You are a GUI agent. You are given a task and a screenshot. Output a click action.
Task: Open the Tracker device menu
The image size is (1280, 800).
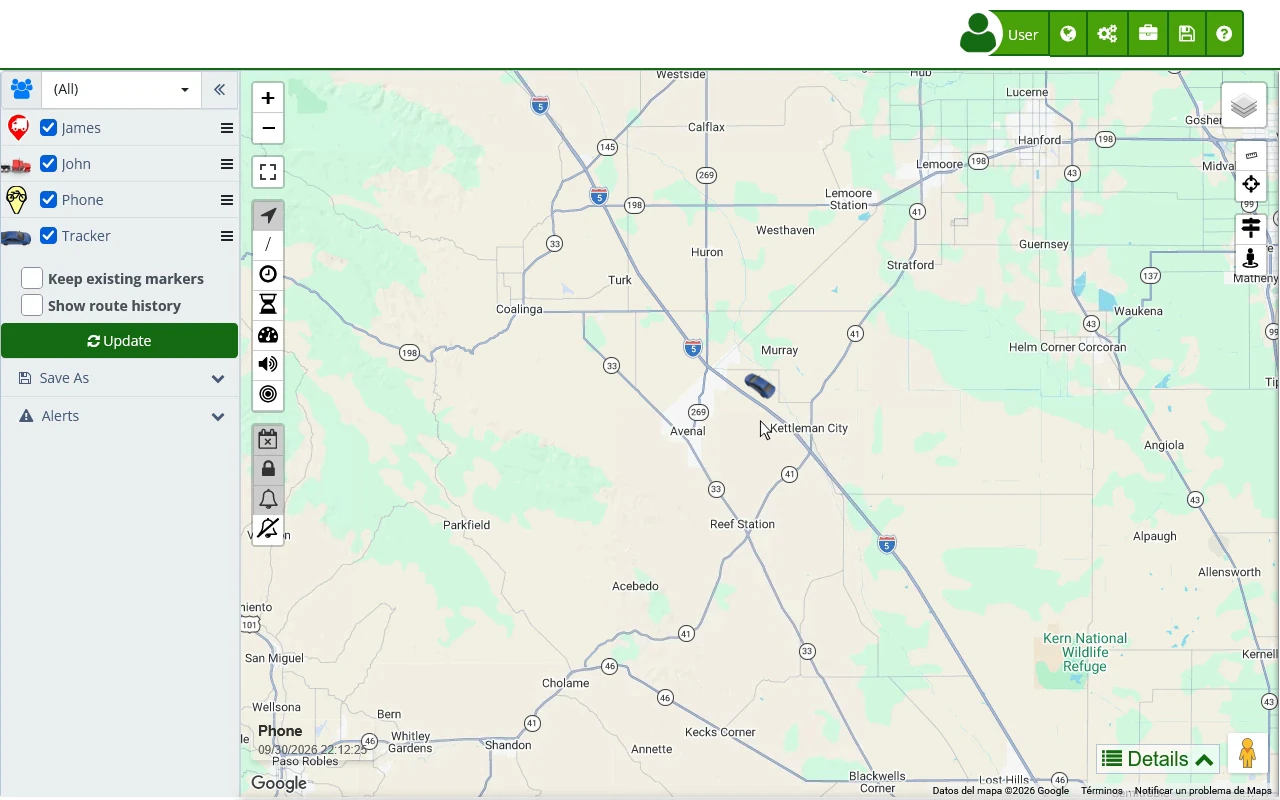click(227, 236)
